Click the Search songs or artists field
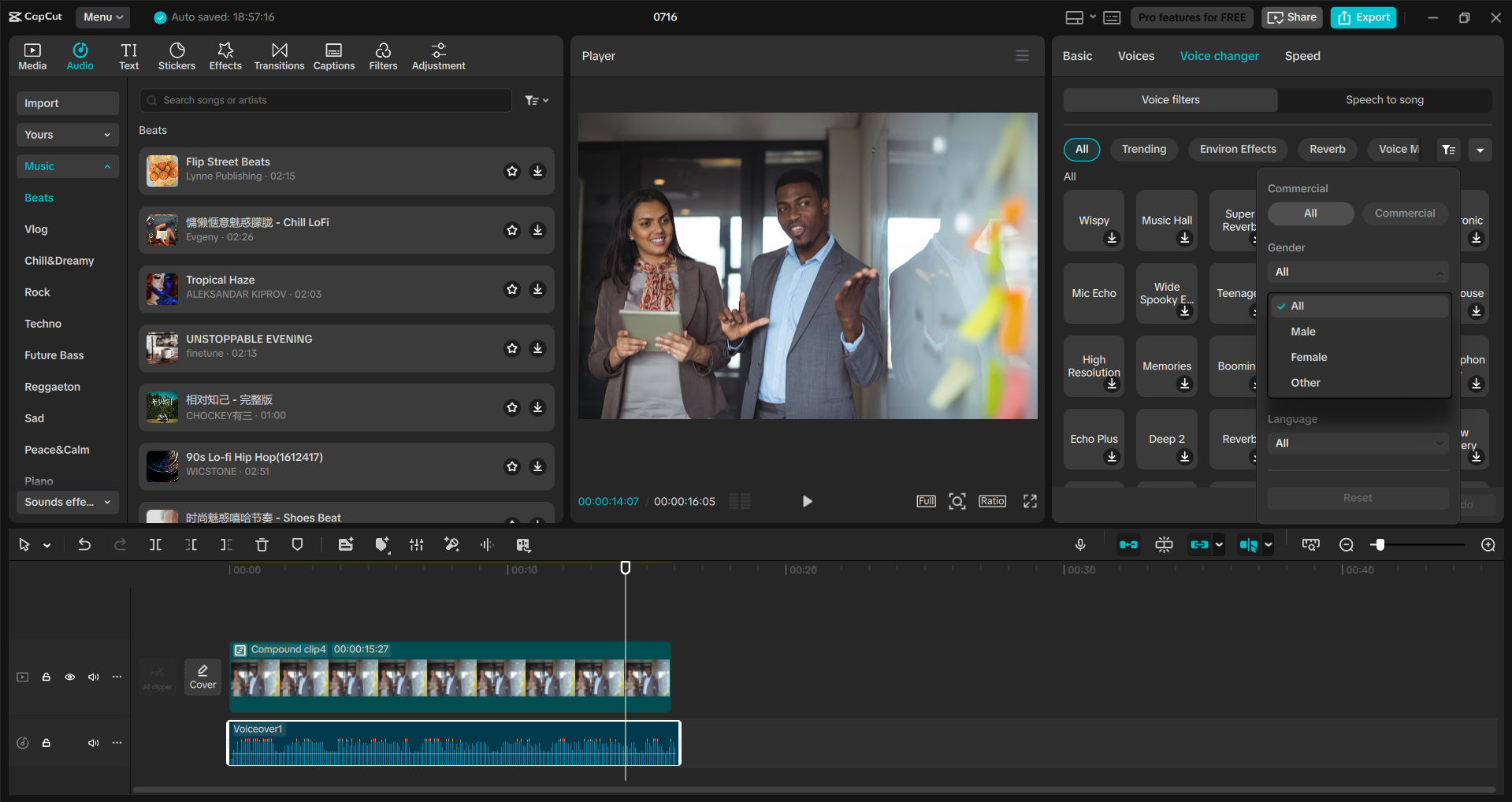Viewport: 1512px width, 802px height. [325, 100]
